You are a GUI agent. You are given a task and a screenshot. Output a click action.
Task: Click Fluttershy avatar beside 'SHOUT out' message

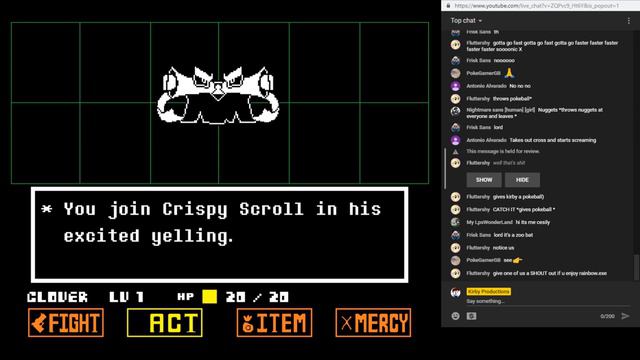[x=456, y=273]
